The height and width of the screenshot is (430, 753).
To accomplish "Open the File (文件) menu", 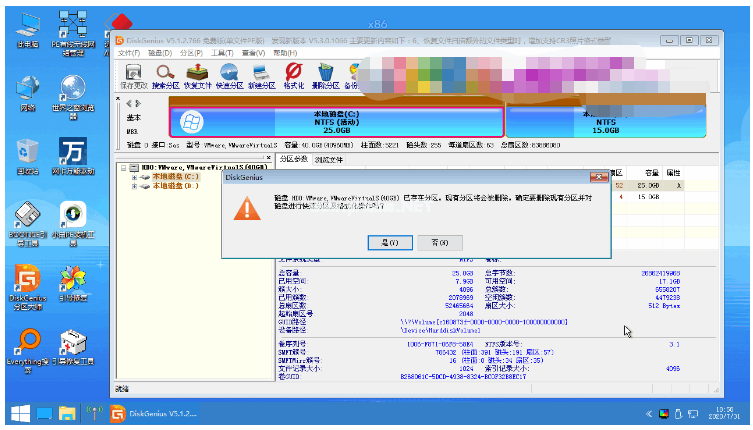I will pos(127,53).
